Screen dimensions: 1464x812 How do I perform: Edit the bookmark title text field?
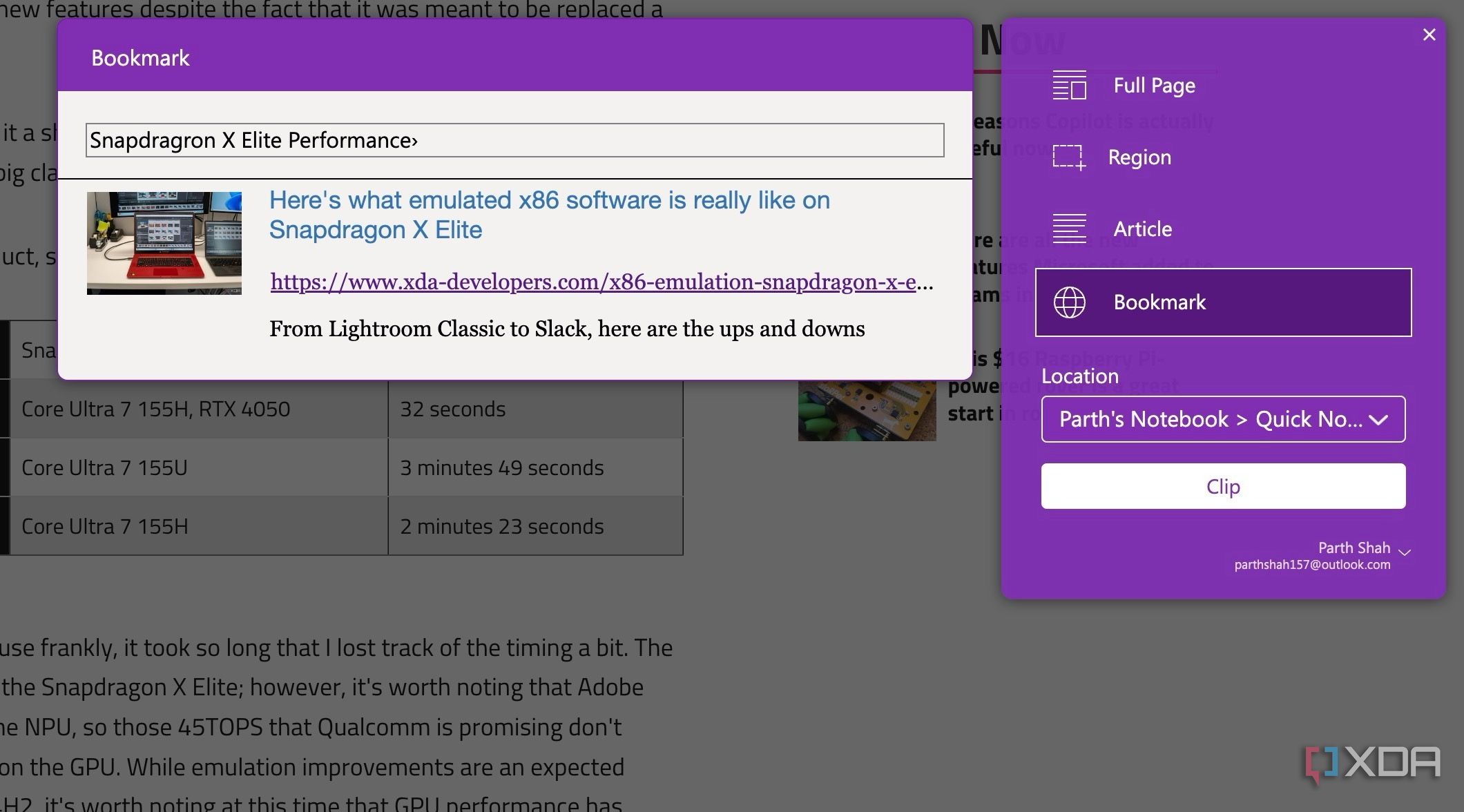514,140
